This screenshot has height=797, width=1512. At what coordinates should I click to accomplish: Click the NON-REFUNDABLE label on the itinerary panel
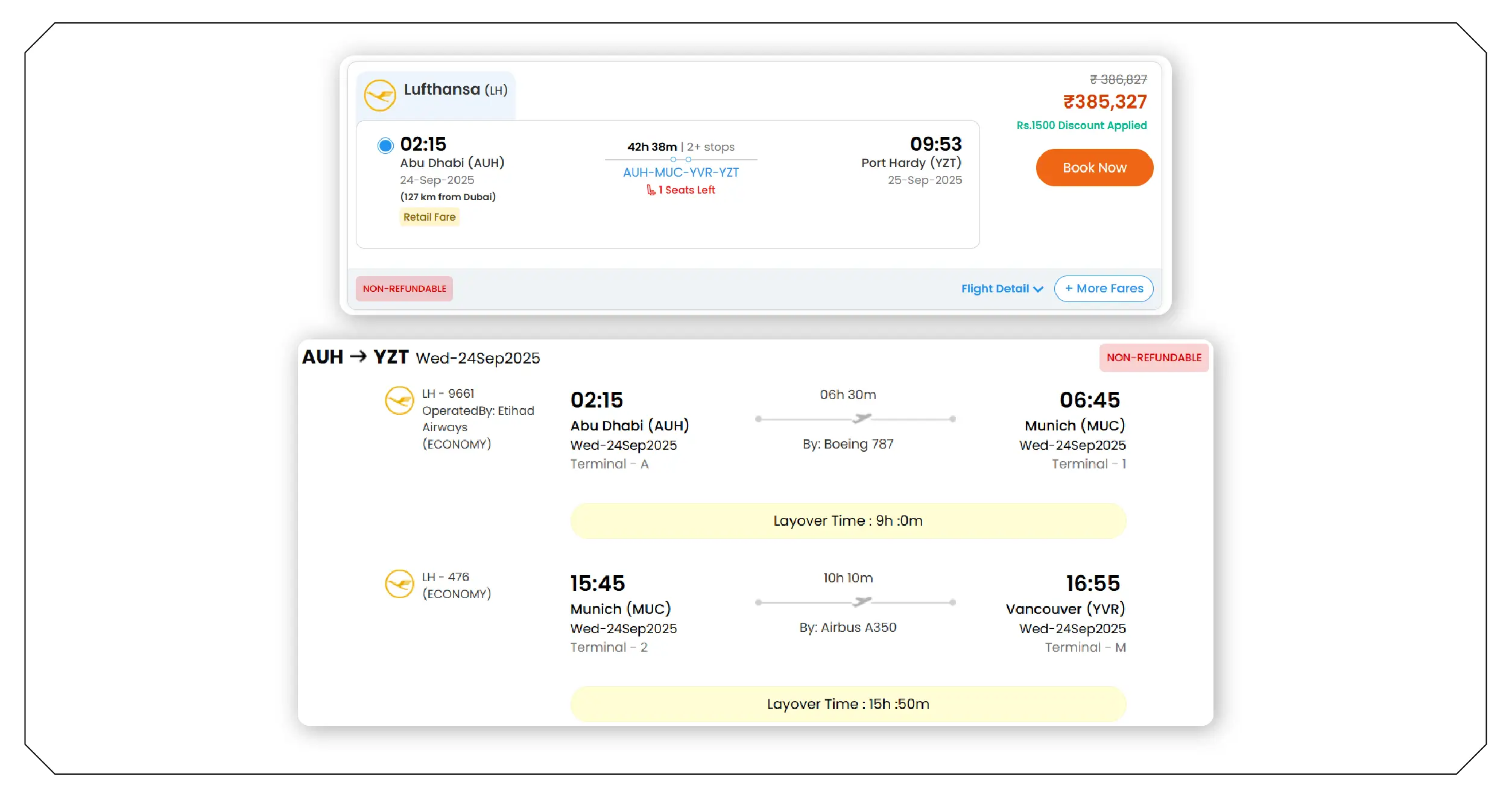click(x=1153, y=357)
